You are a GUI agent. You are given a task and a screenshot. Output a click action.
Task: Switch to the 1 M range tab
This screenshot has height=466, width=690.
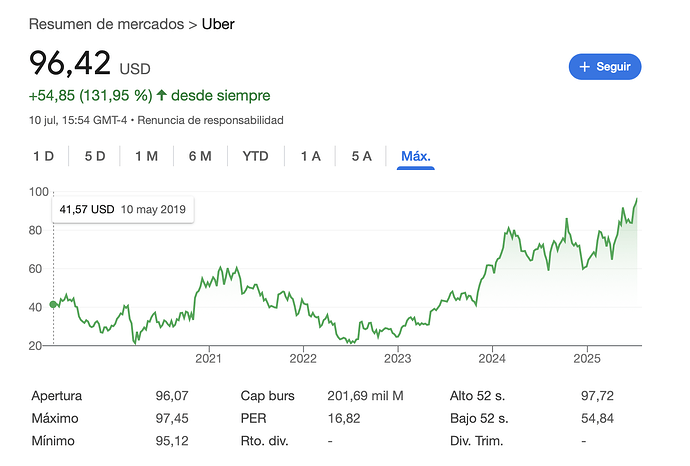(x=146, y=156)
